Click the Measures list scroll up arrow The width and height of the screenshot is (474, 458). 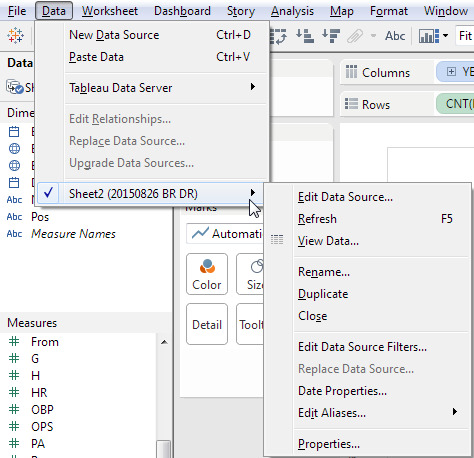coord(164,342)
